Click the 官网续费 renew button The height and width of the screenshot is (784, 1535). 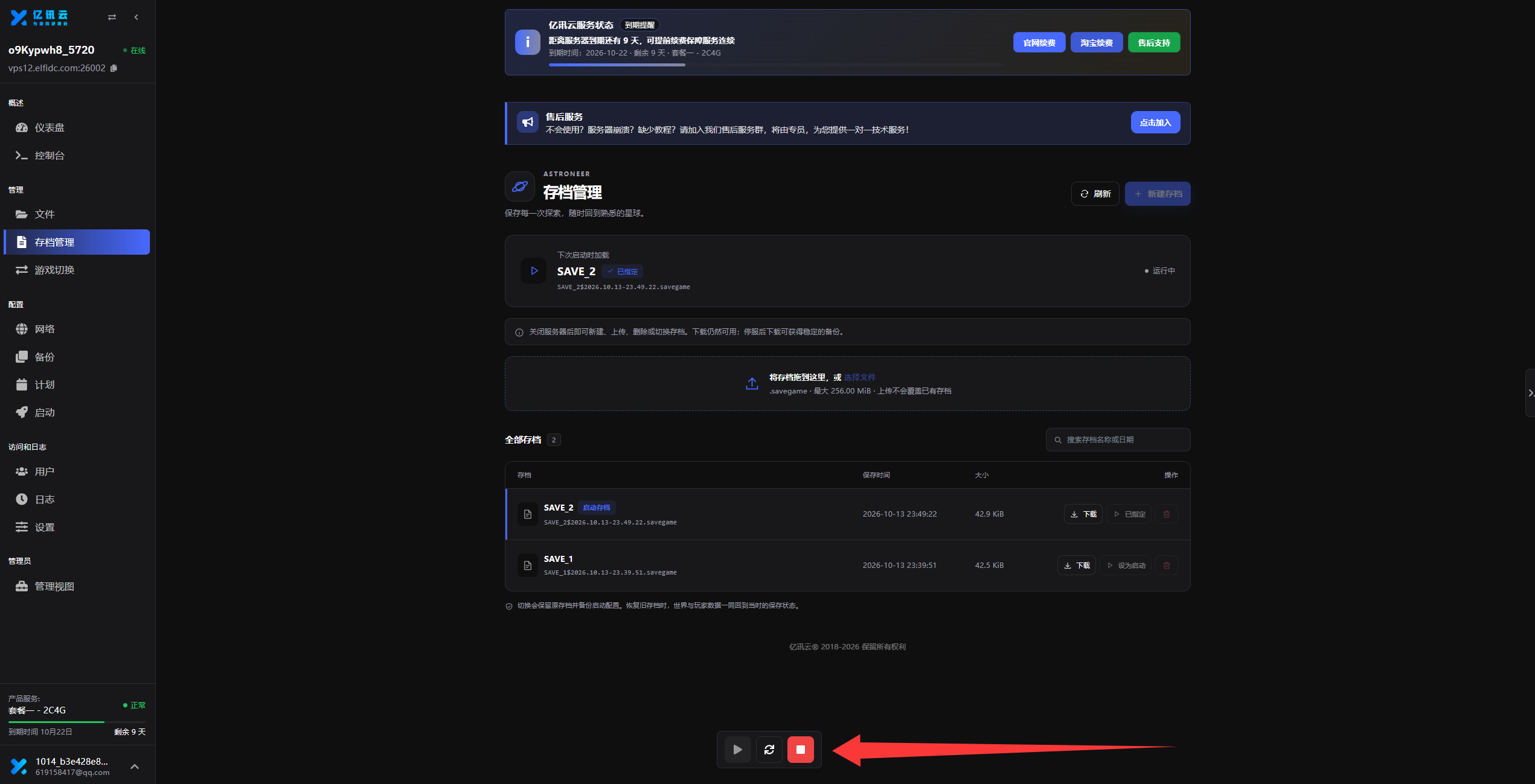[1039, 43]
